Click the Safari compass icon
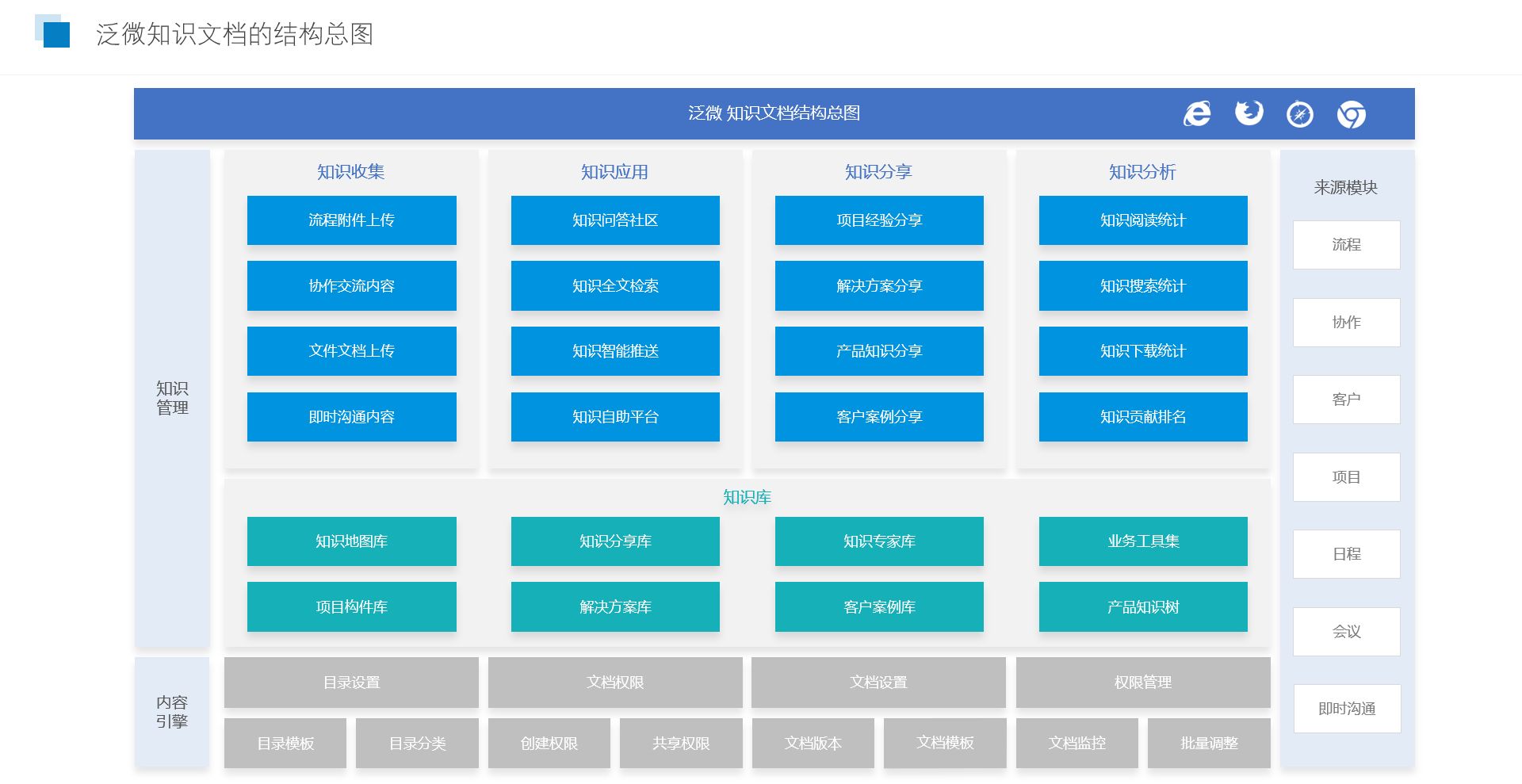 tap(1299, 114)
